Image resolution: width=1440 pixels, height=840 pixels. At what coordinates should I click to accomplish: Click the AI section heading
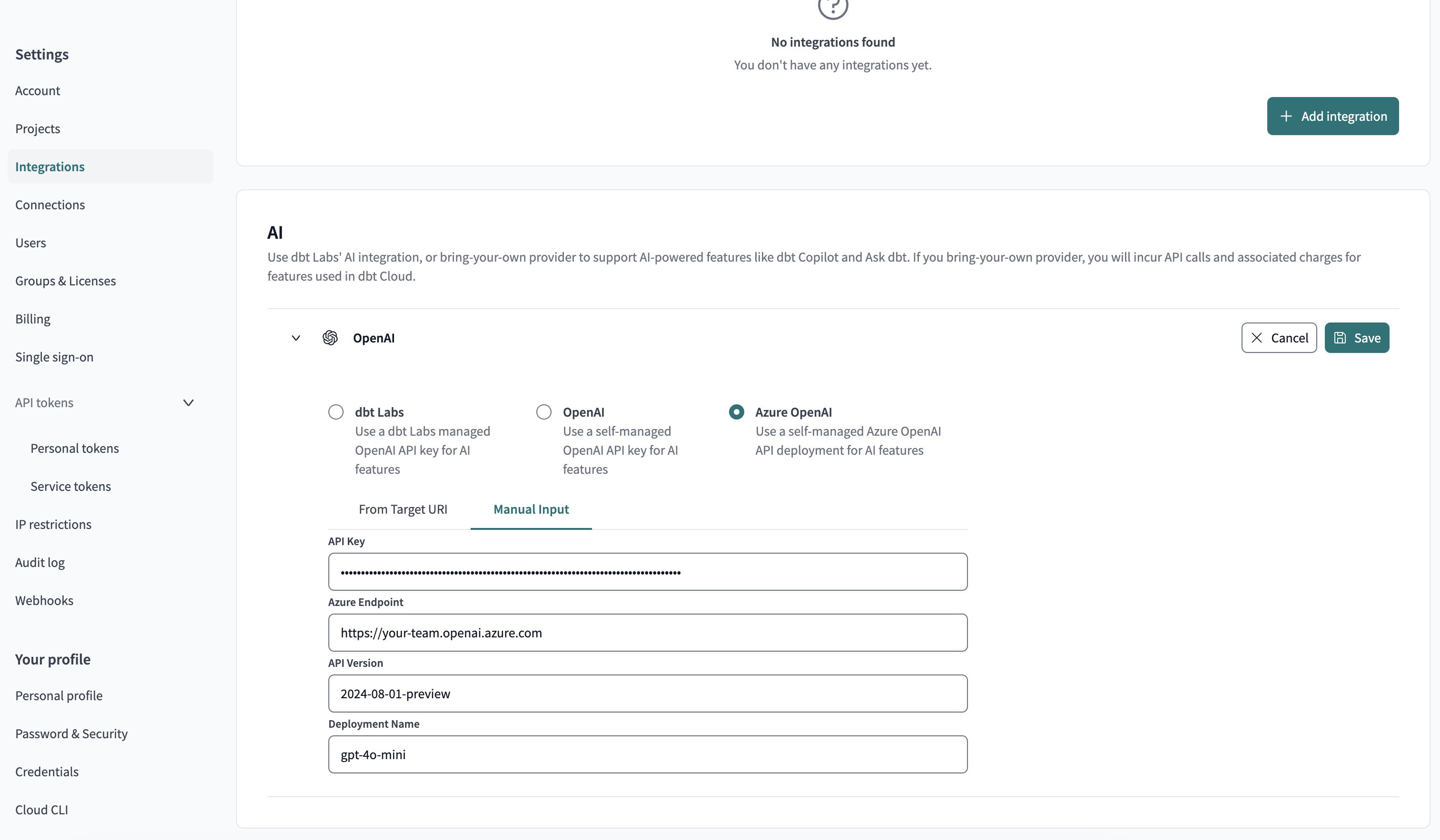tap(275, 233)
